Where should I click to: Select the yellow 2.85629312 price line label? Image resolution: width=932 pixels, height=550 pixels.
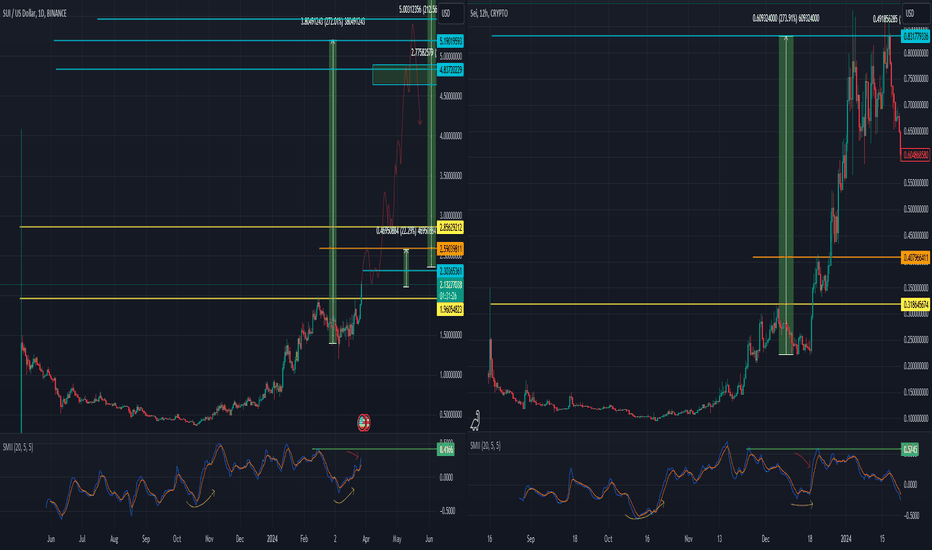click(450, 227)
